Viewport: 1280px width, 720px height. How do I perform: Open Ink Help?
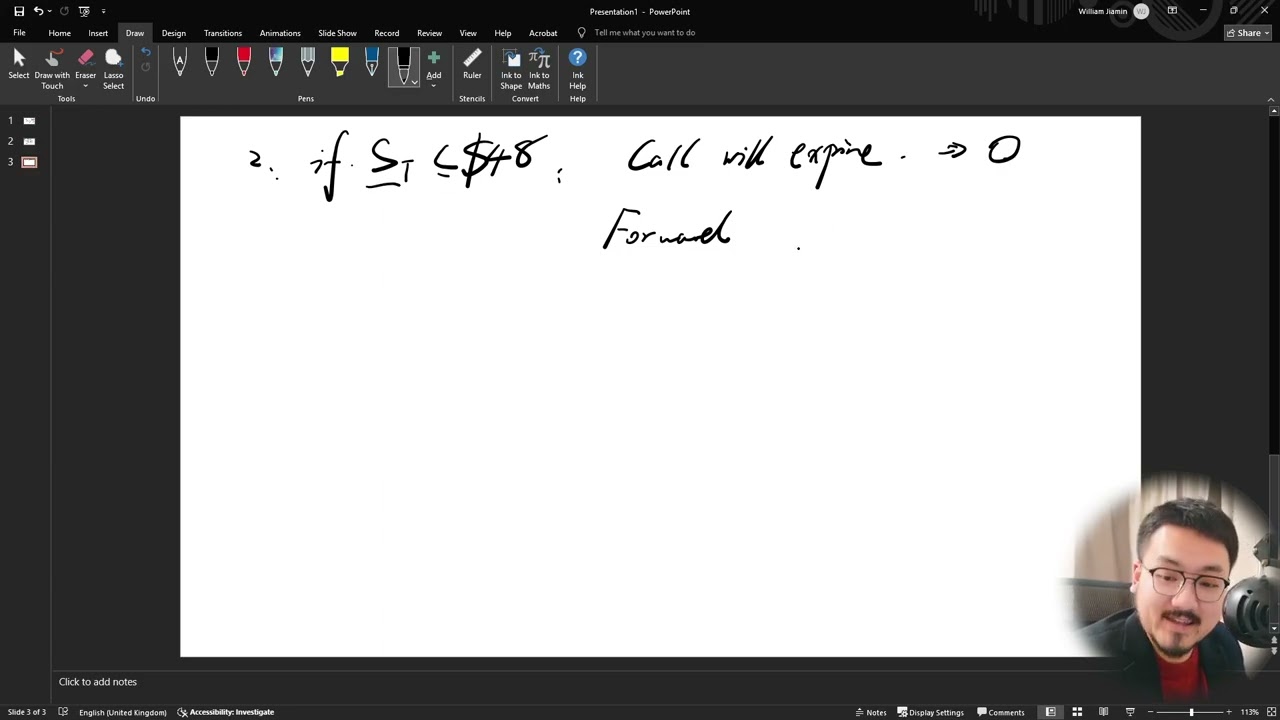[578, 69]
